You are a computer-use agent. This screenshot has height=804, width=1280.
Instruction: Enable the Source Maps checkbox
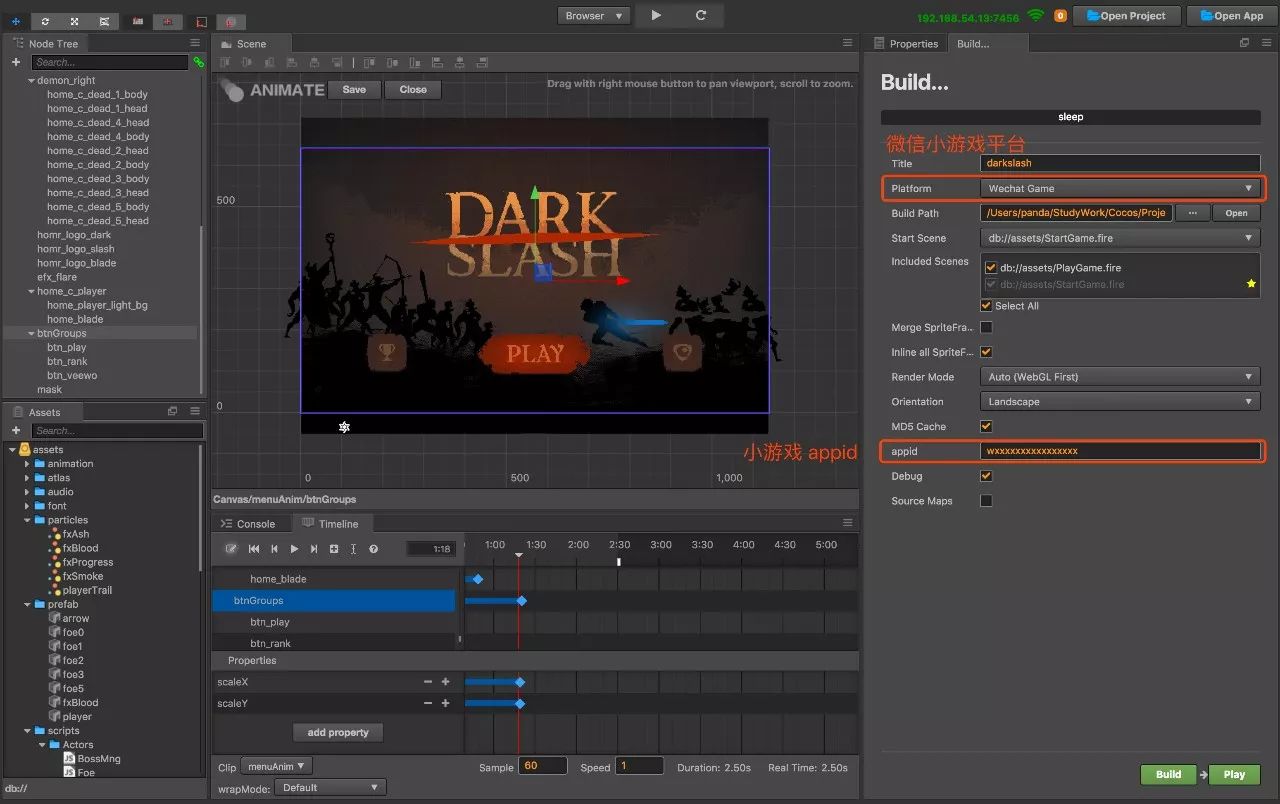986,501
